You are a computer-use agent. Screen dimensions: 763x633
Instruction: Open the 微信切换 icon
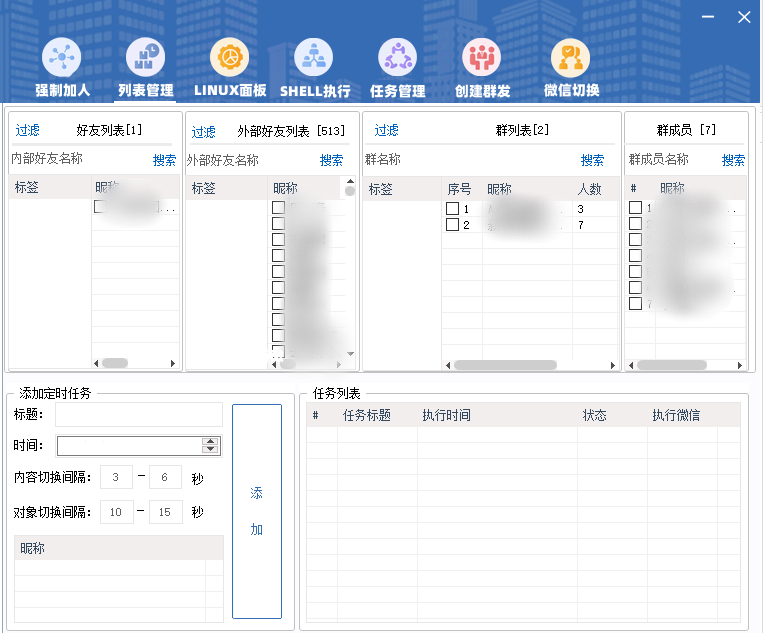click(x=571, y=60)
